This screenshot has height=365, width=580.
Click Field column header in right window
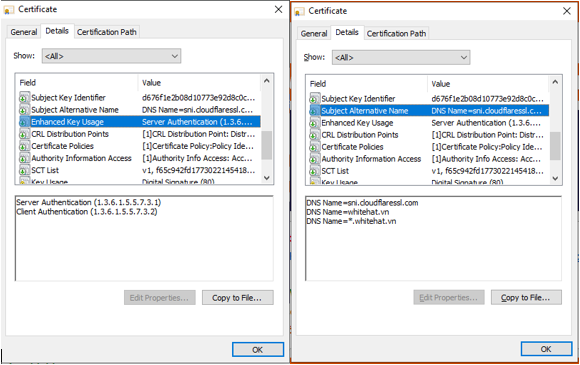pyautogui.click(x=367, y=84)
